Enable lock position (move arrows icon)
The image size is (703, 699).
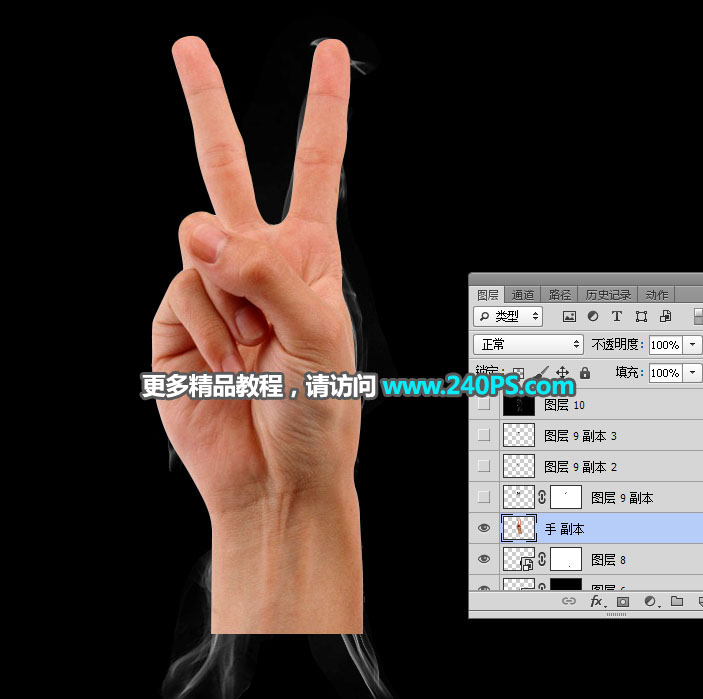point(562,373)
